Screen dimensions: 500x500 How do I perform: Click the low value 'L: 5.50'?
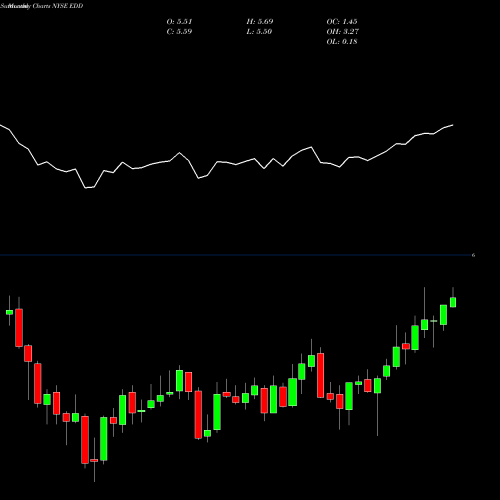[259, 31]
